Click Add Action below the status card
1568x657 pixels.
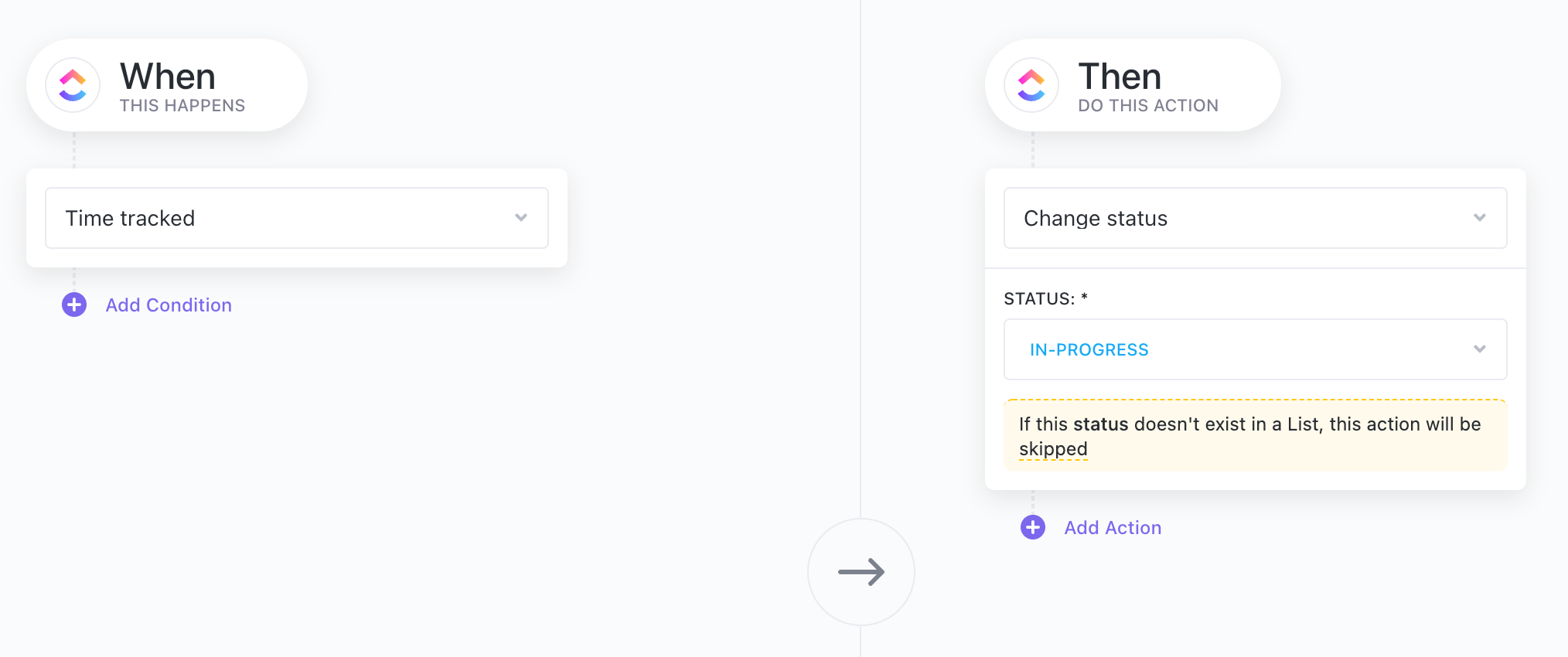click(x=1112, y=527)
